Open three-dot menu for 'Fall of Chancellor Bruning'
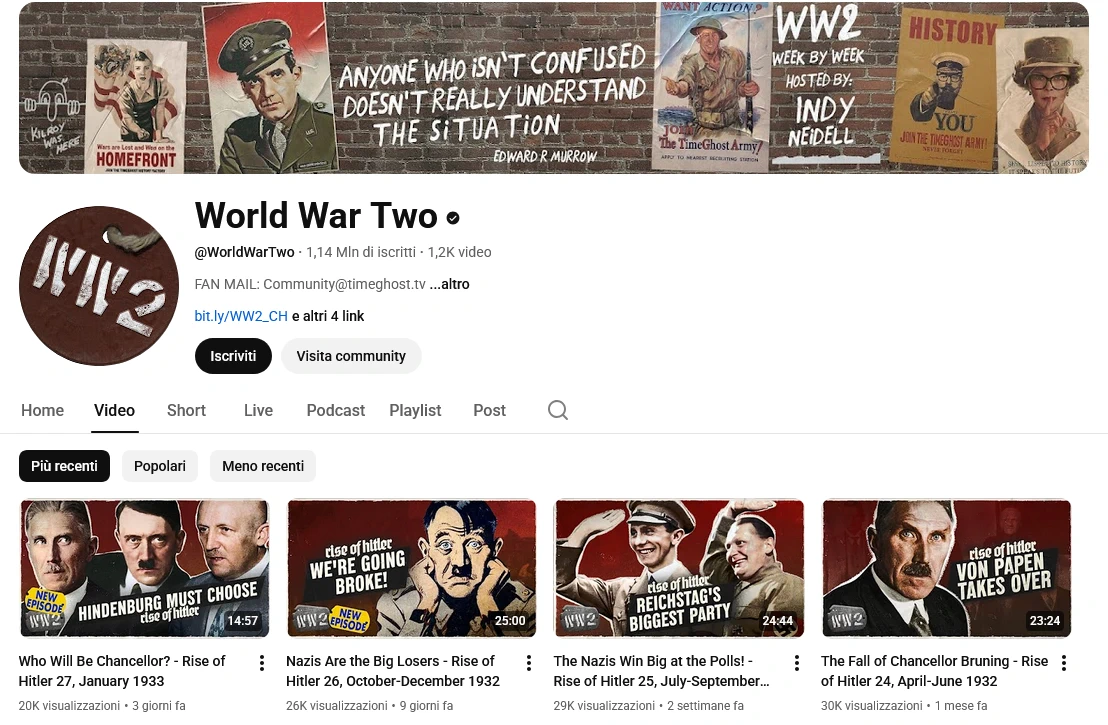 [1063, 663]
